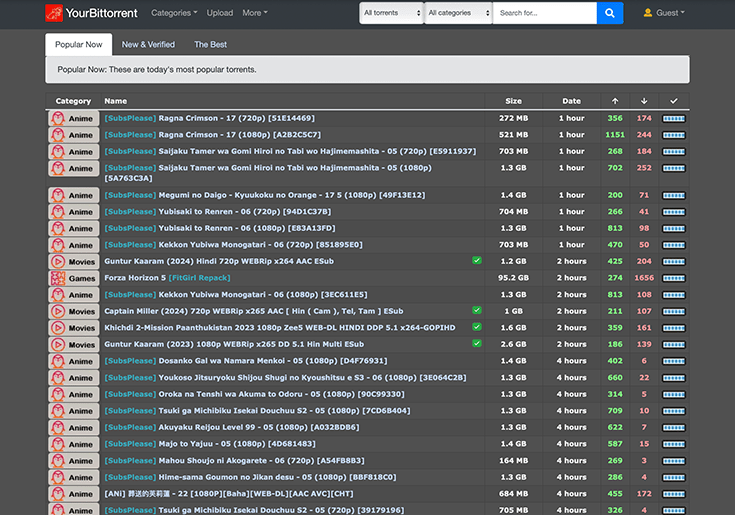This screenshot has height=515, width=735.
Task: Switch to the Popular Now tab
Action: [x=79, y=45]
